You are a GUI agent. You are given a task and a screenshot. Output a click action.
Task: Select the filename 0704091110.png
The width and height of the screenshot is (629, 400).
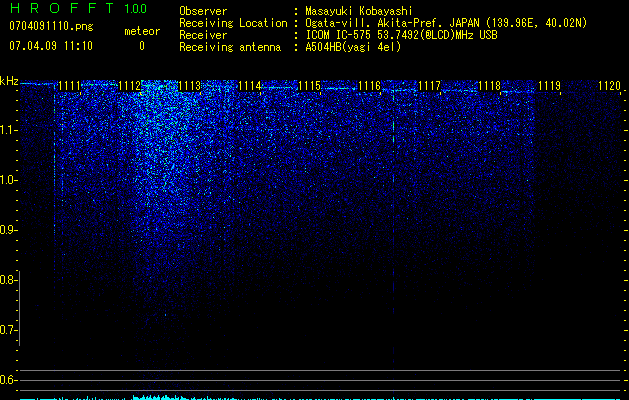[51, 26]
